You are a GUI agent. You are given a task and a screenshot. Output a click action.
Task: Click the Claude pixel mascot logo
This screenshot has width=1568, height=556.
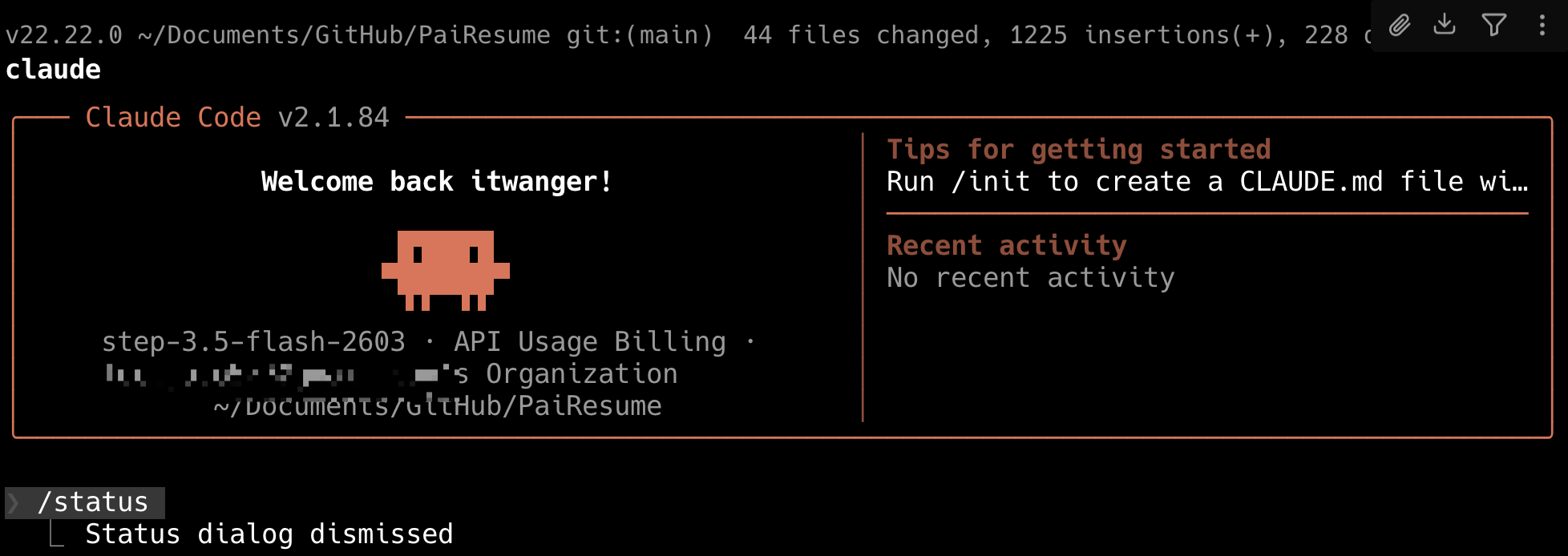[445, 269]
